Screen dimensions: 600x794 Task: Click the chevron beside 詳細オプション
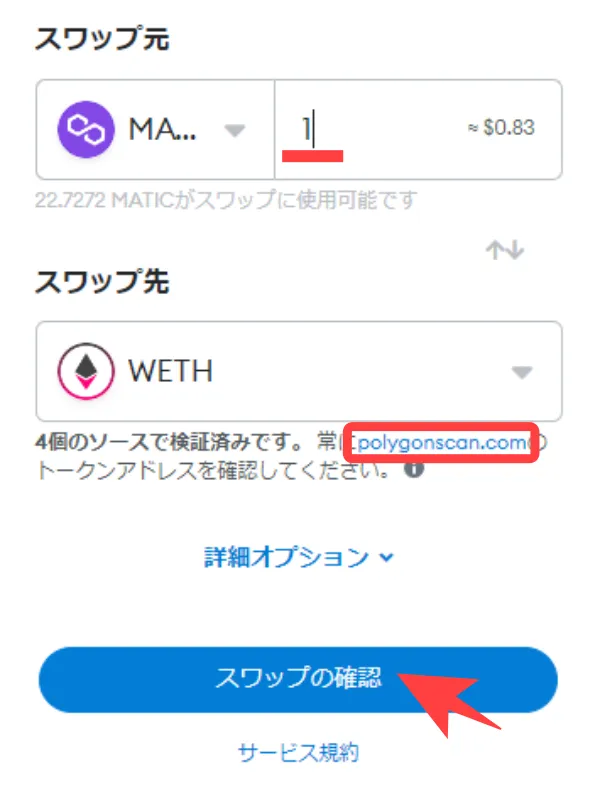[x=387, y=558]
